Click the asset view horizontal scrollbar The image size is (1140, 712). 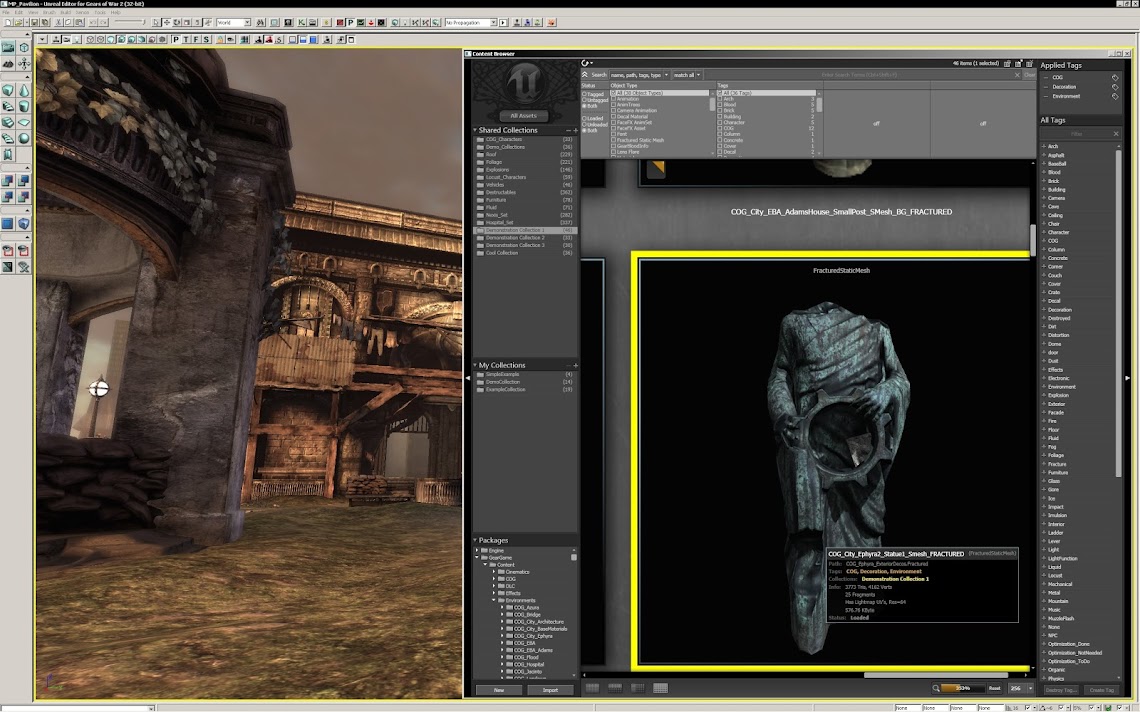point(936,674)
